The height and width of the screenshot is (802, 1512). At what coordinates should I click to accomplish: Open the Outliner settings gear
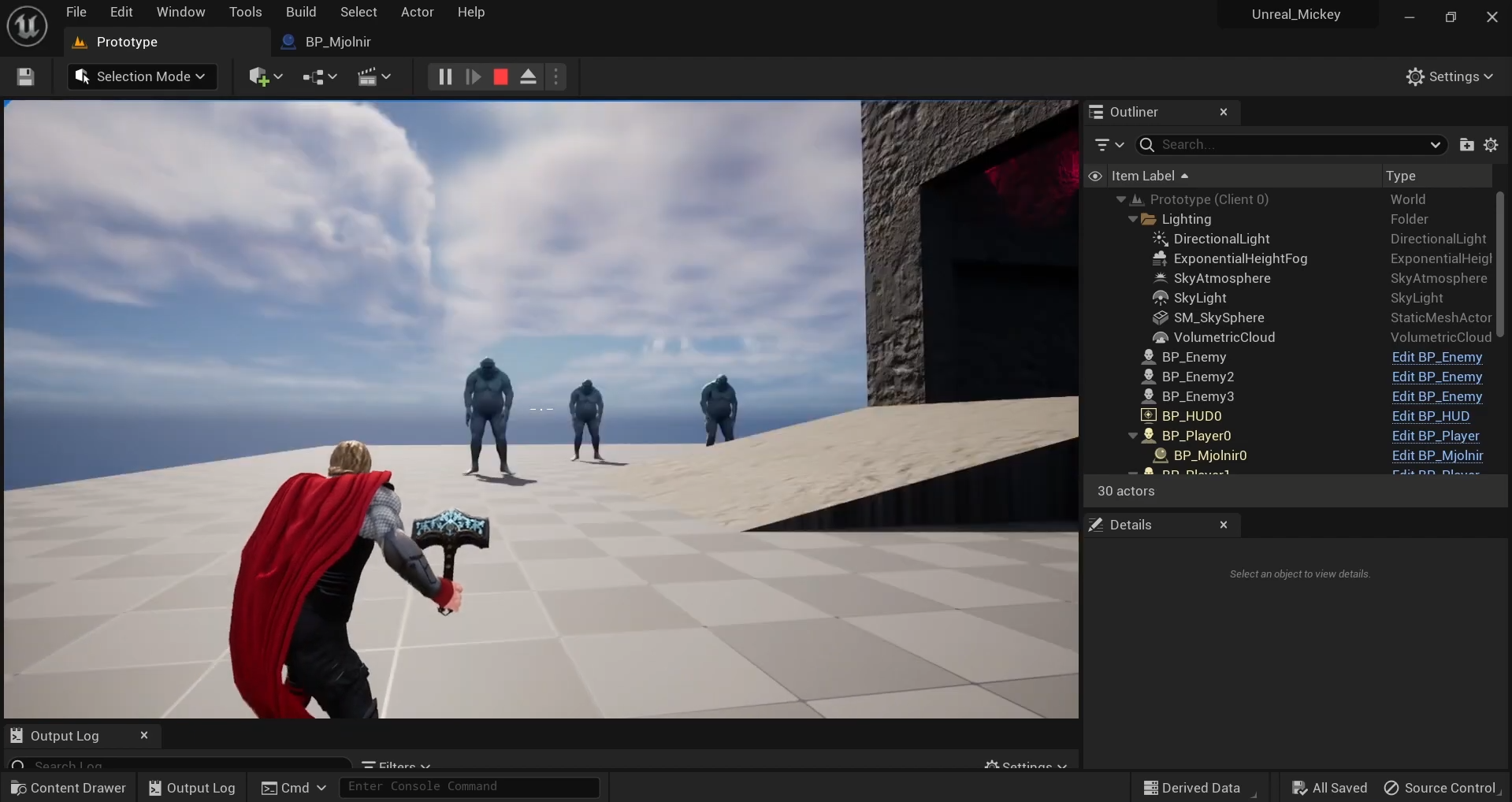[x=1491, y=145]
